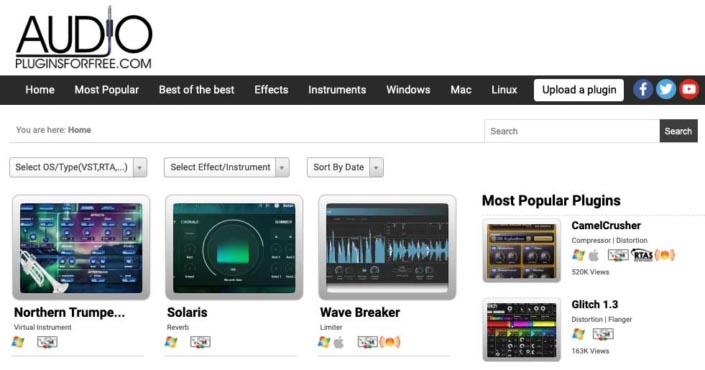Click 'Compressor | Distortion' text
705x370 pixels.
[609, 241]
